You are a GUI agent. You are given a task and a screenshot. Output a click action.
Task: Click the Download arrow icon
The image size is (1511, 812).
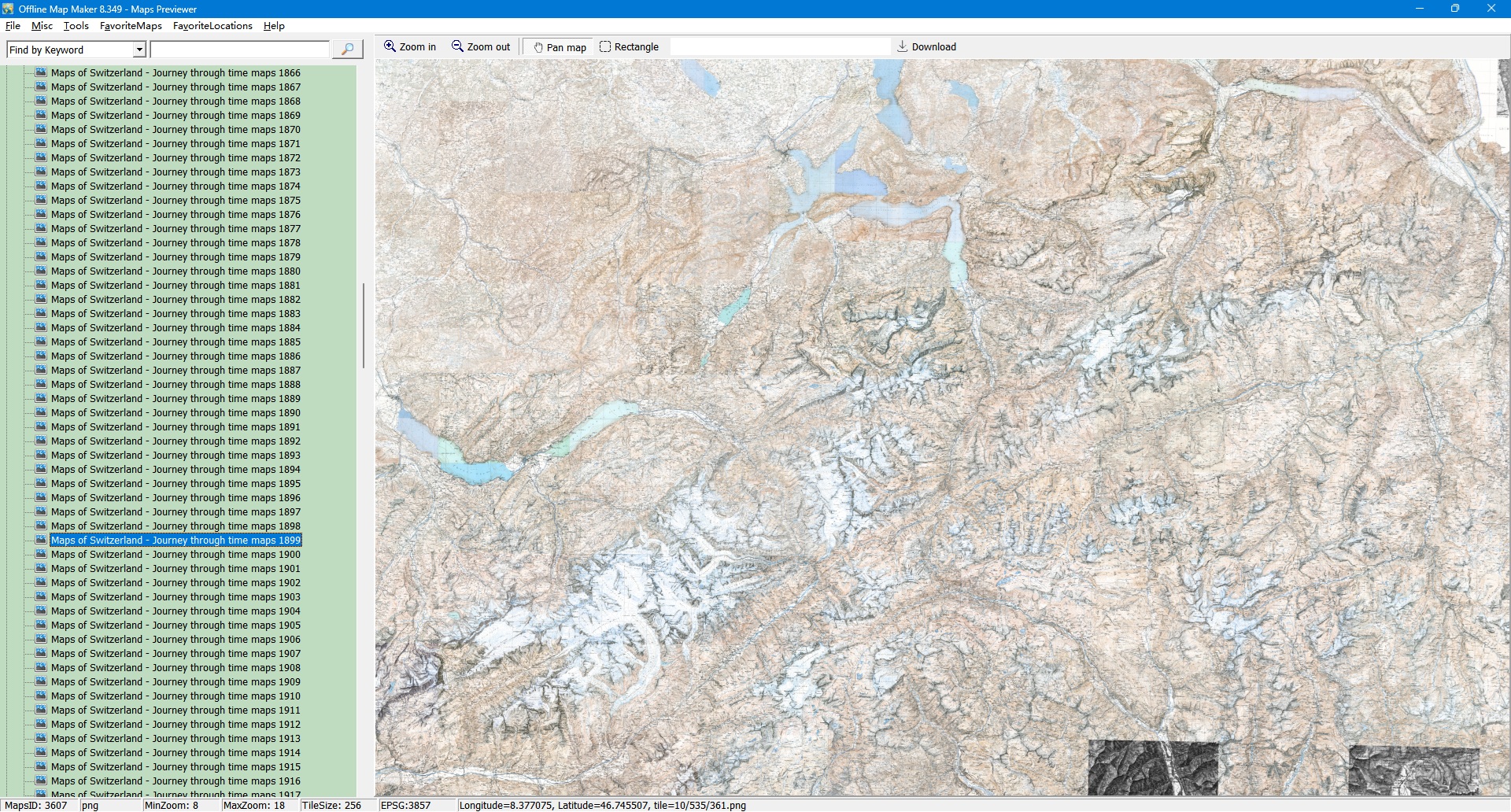902,46
